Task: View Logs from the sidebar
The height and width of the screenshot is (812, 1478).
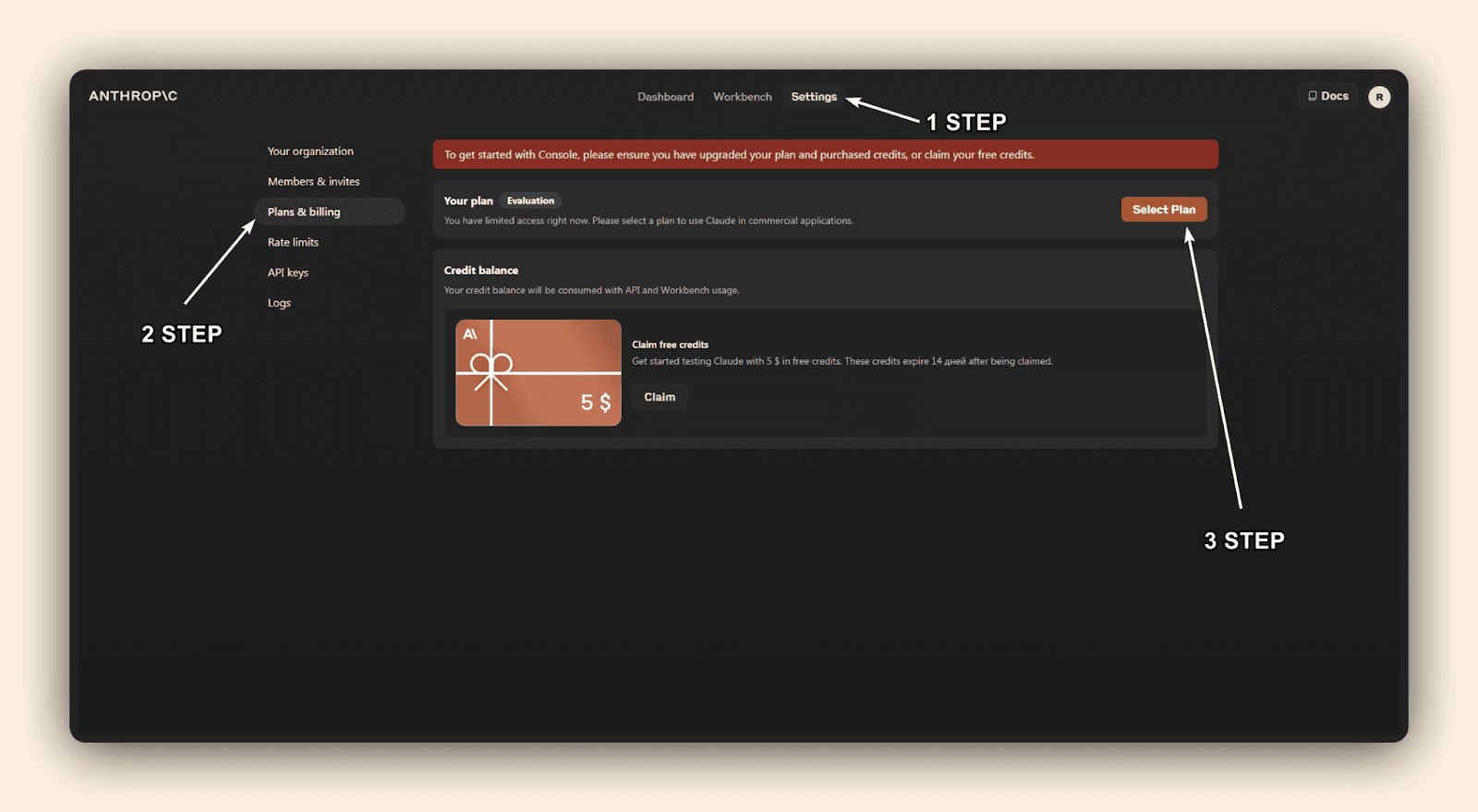Action: [x=279, y=303]
